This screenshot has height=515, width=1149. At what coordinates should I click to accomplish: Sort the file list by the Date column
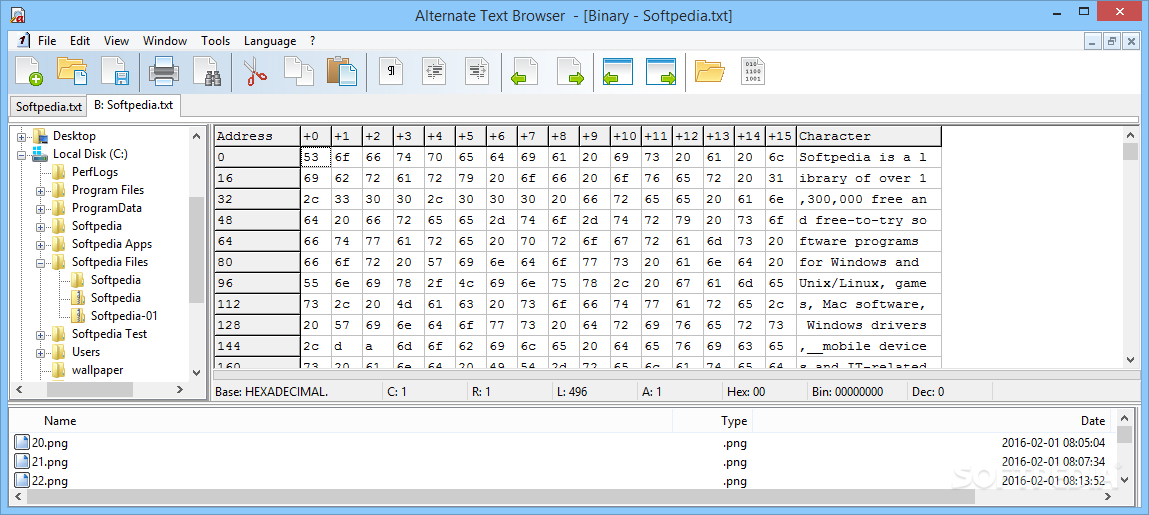pyautogui.click(x=932, y=420)
